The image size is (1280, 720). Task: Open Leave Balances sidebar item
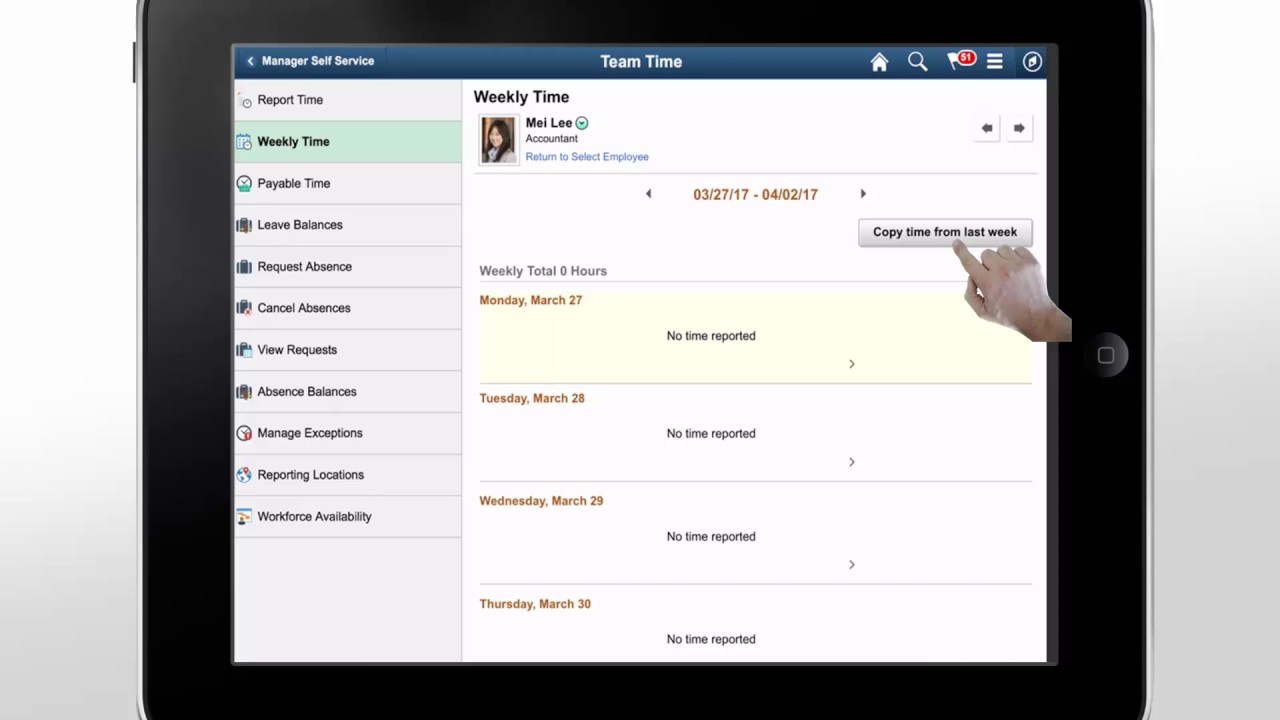(348, 225)
